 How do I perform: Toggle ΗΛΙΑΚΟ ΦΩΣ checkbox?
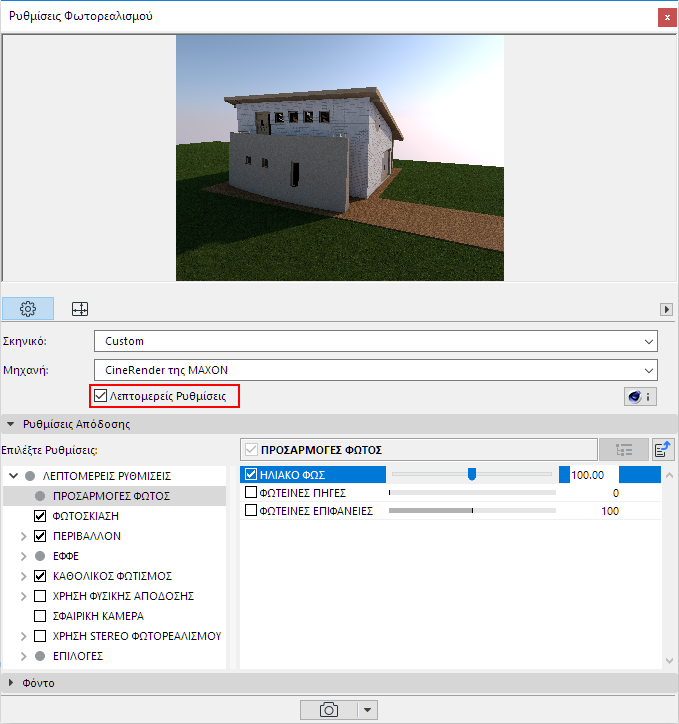[x=251, y=474]
